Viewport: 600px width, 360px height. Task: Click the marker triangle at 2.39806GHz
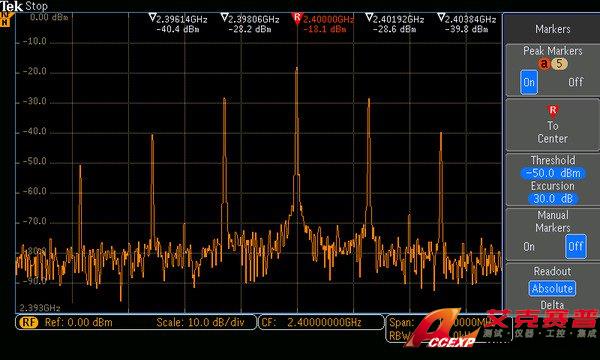click(x=225, y=18)
